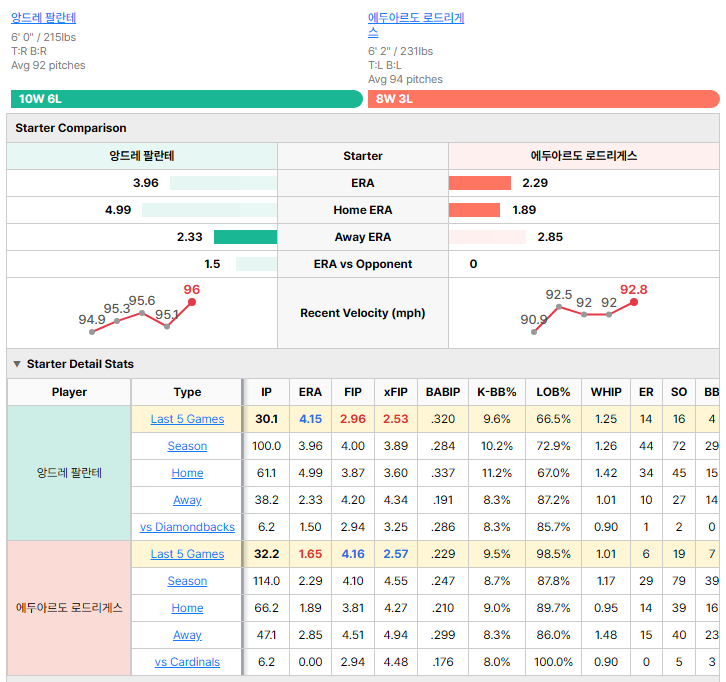Click the WHIP column header

pyautogui.click(x=606, y=392)
